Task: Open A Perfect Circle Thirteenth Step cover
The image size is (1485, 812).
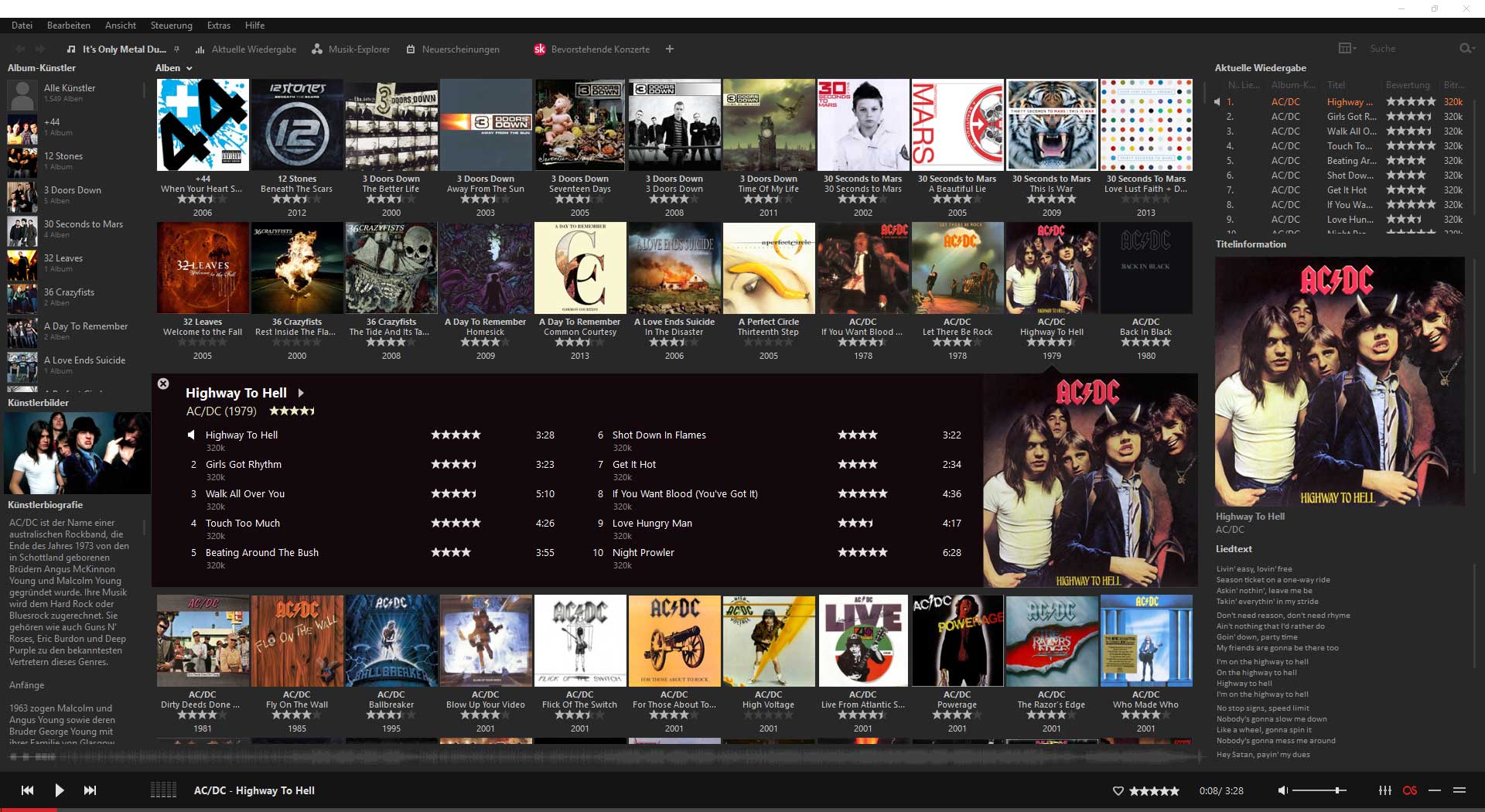Action: pyautogui.click(x=769, y=268)
